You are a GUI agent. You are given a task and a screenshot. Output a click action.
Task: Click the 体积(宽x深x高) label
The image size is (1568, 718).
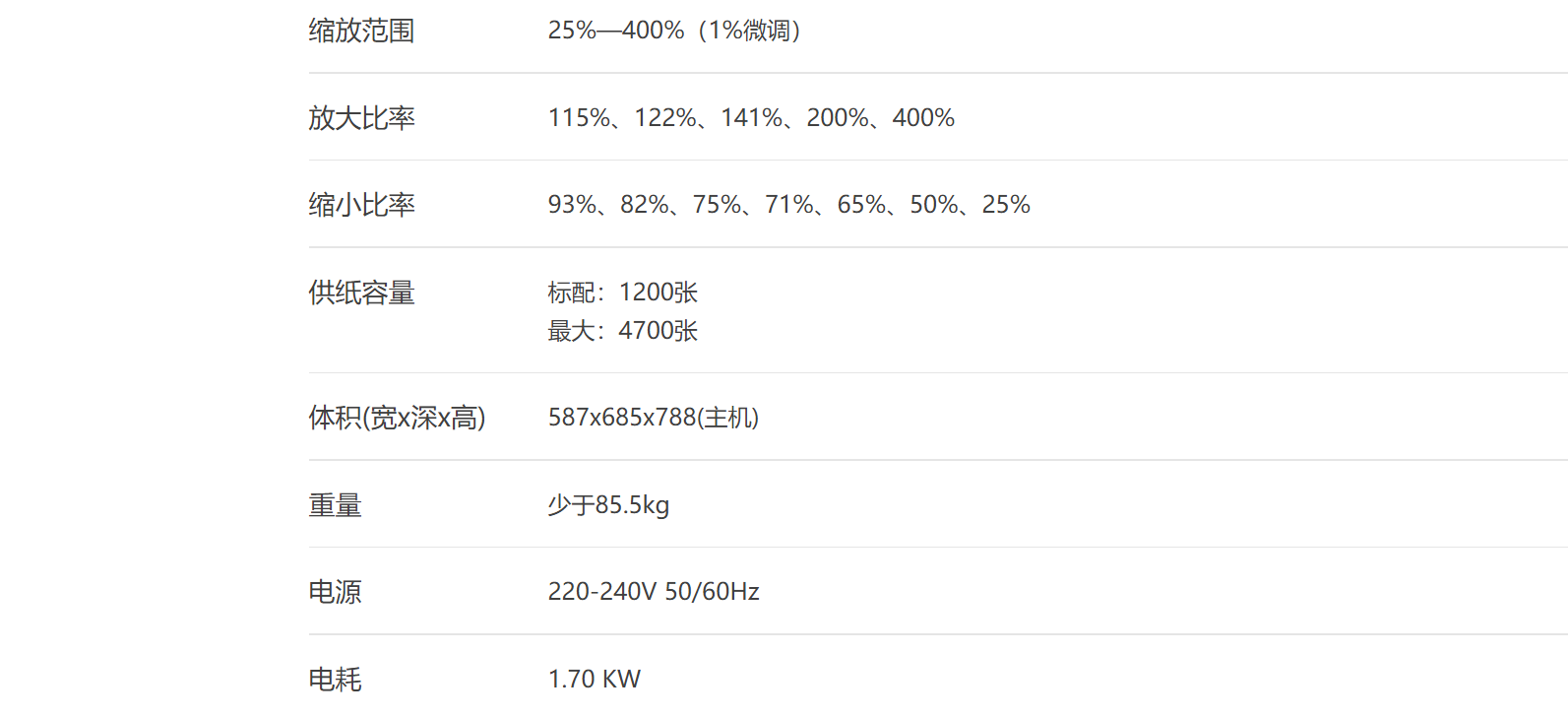point(397,418)
